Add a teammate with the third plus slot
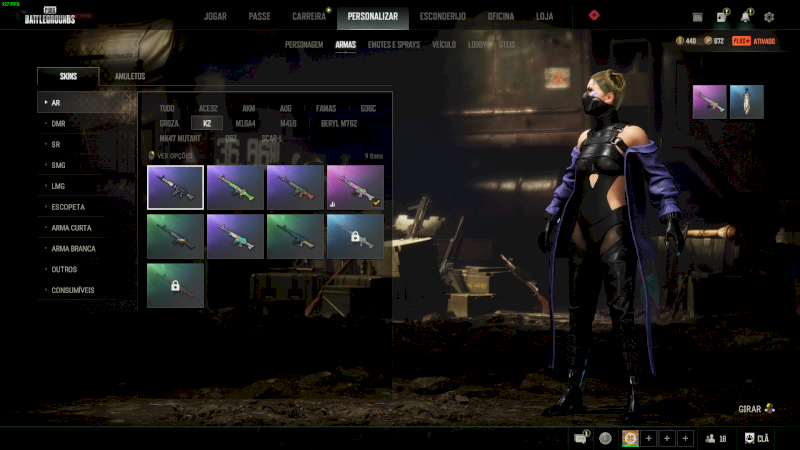The height and width of the screenshot is (450, 800). 685,438
